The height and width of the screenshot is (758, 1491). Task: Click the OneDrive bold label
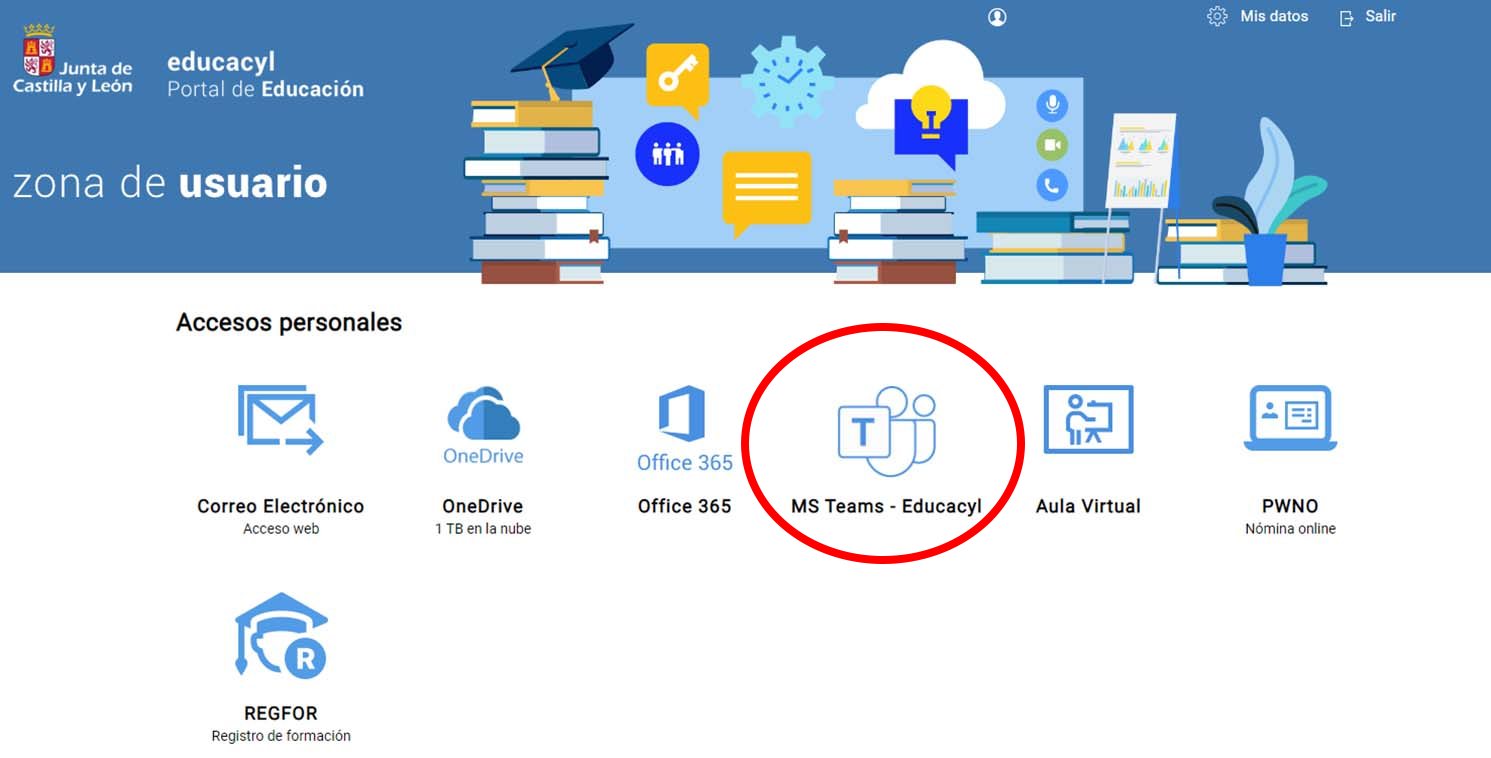pyautogui.click(x=483, y=506)
